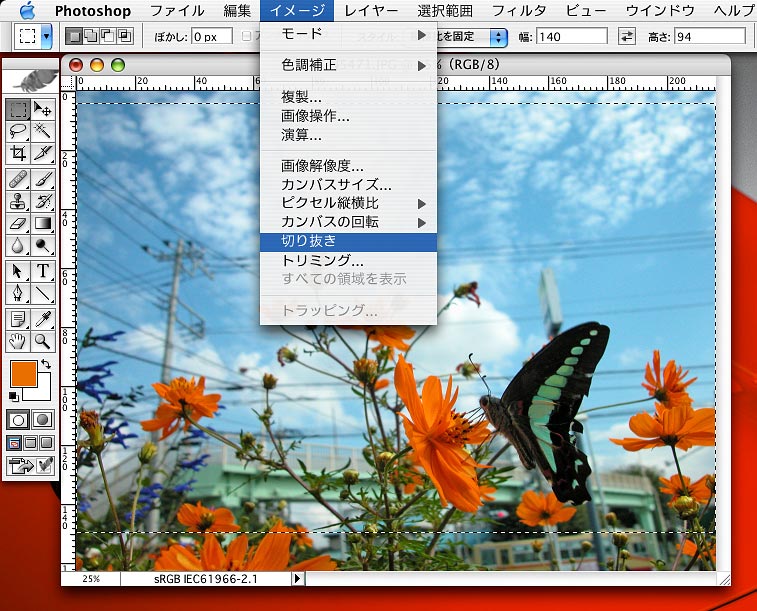757x611 pixels.
Task: Select the Healing Brush tool
Action: [x=18, y=180]
